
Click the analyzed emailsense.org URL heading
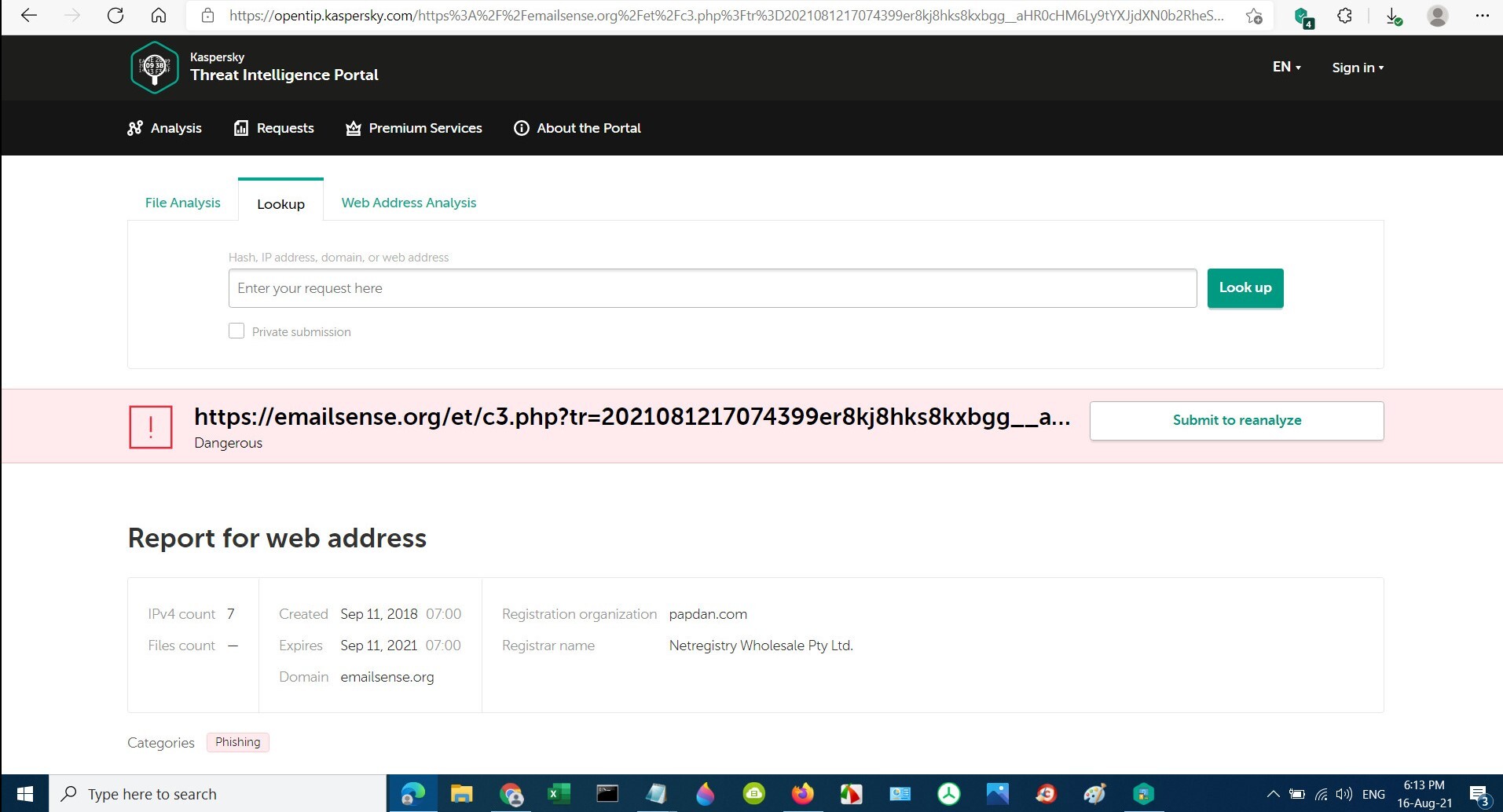click(632, 417)
